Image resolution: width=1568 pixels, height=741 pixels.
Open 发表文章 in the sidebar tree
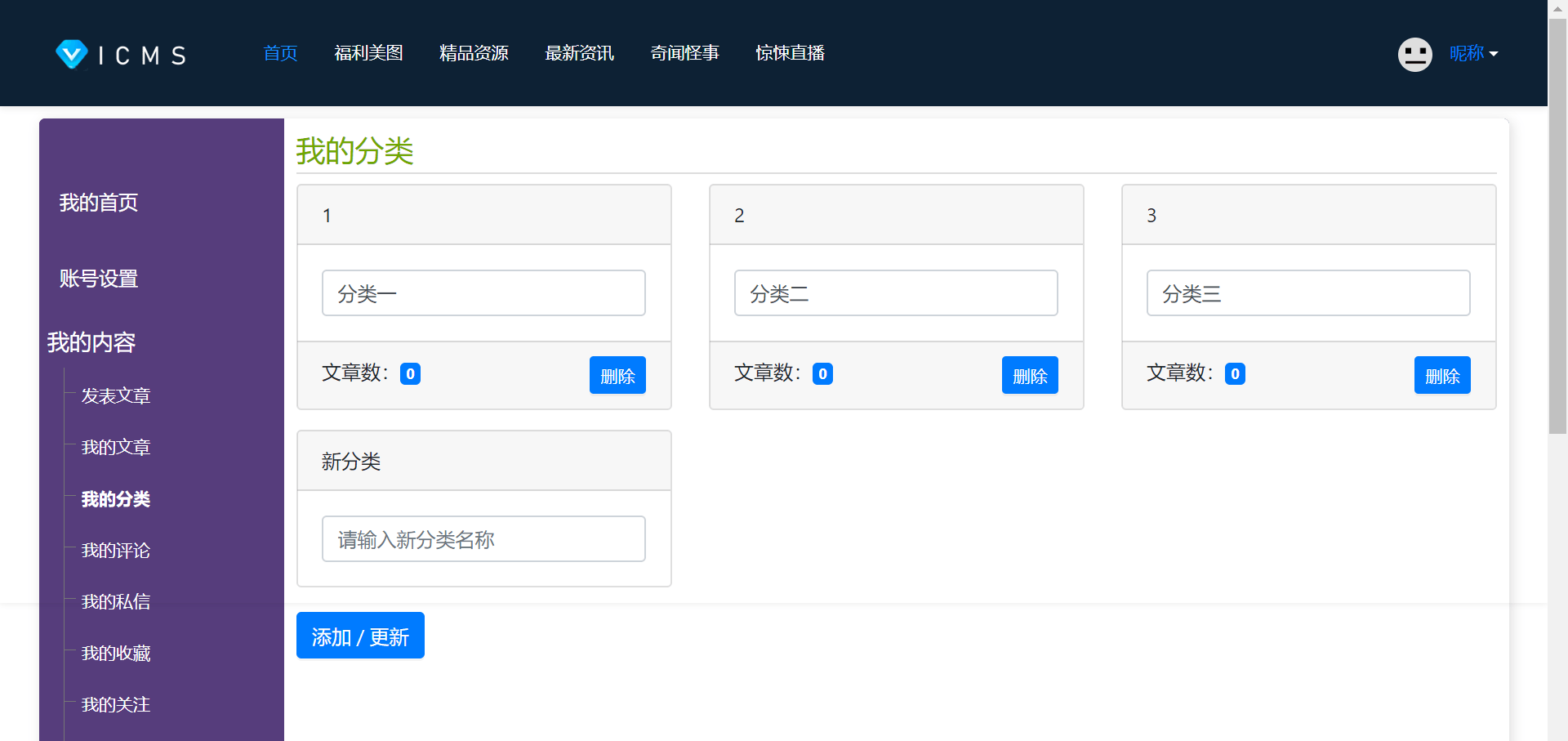coord(116,396)
